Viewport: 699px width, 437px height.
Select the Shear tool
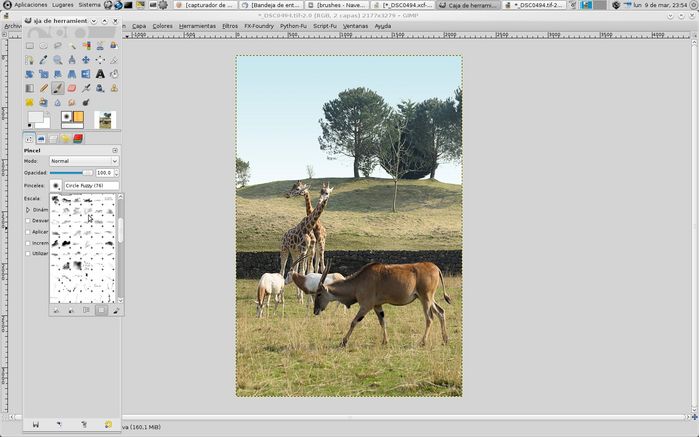pyautogui.click(x=58, y=74)
